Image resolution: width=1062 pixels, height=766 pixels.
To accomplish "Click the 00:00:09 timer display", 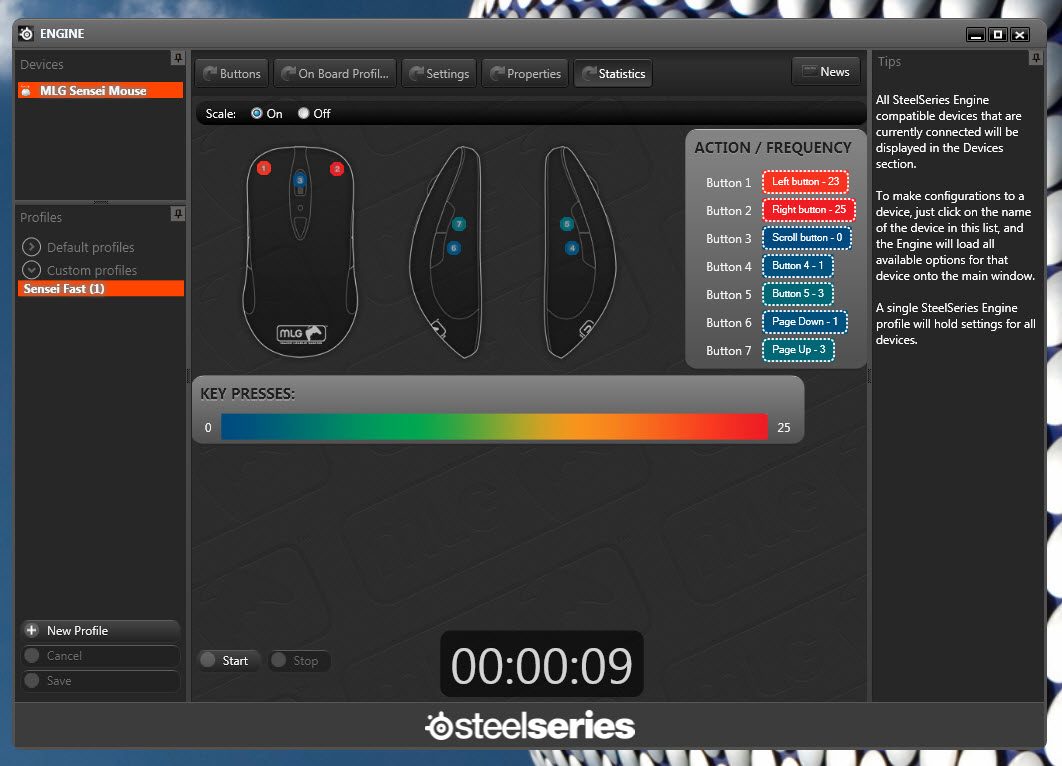I will pos(542,664).
